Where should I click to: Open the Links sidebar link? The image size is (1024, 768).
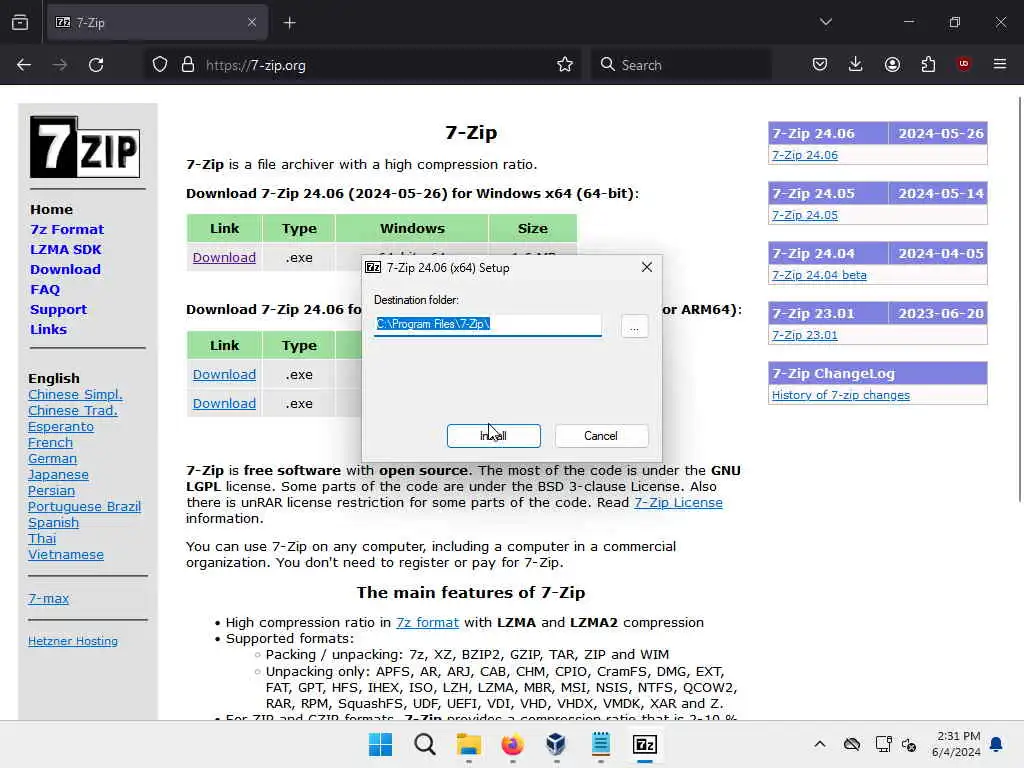[x=48, y=329]
